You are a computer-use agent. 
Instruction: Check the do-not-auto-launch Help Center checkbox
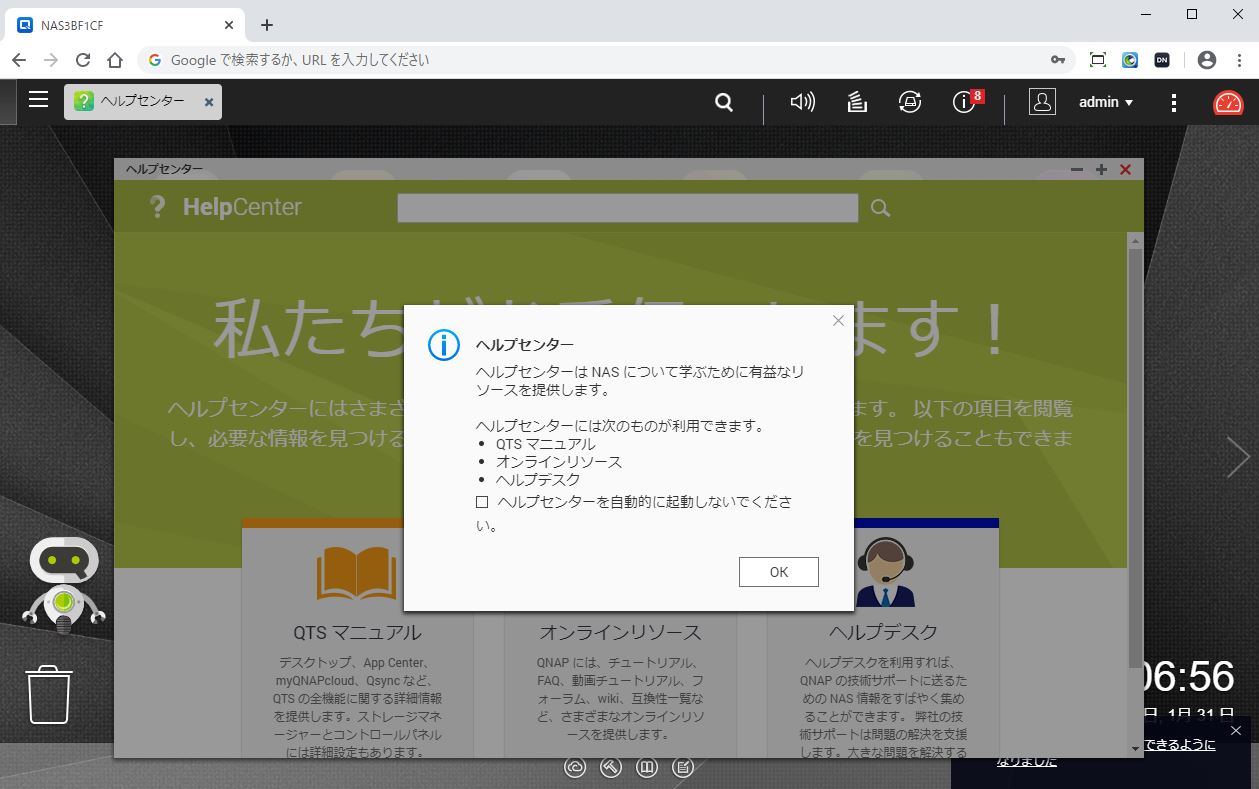pos(482,502)
